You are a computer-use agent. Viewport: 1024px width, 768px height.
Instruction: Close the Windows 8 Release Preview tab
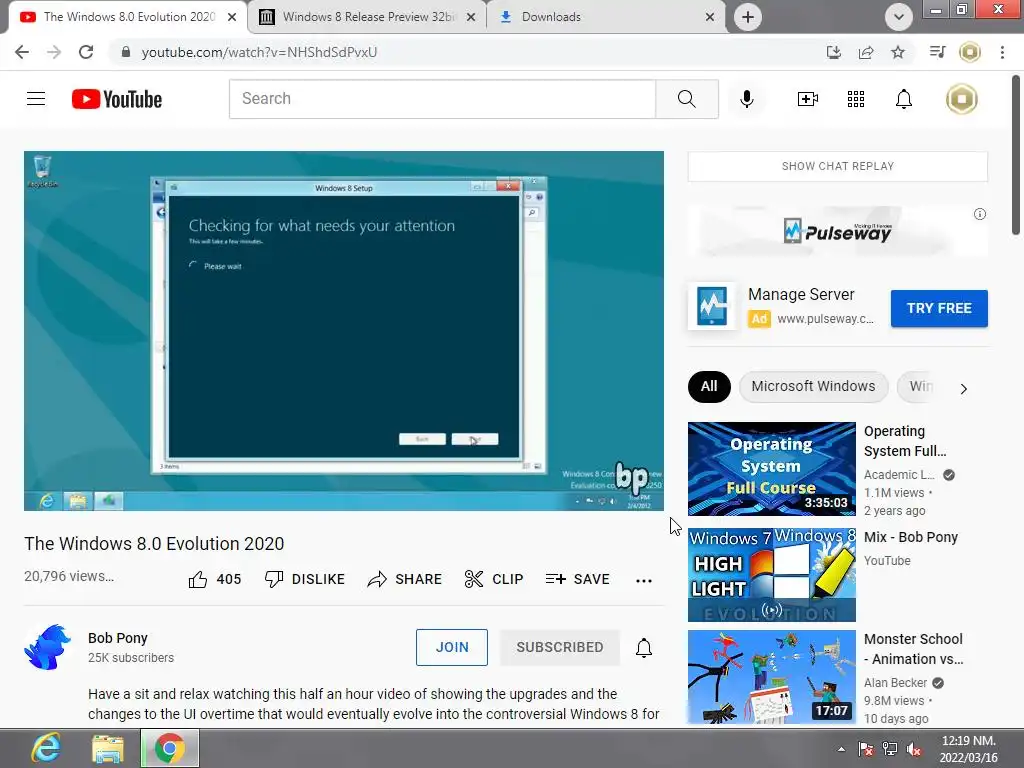click(471, 17)
